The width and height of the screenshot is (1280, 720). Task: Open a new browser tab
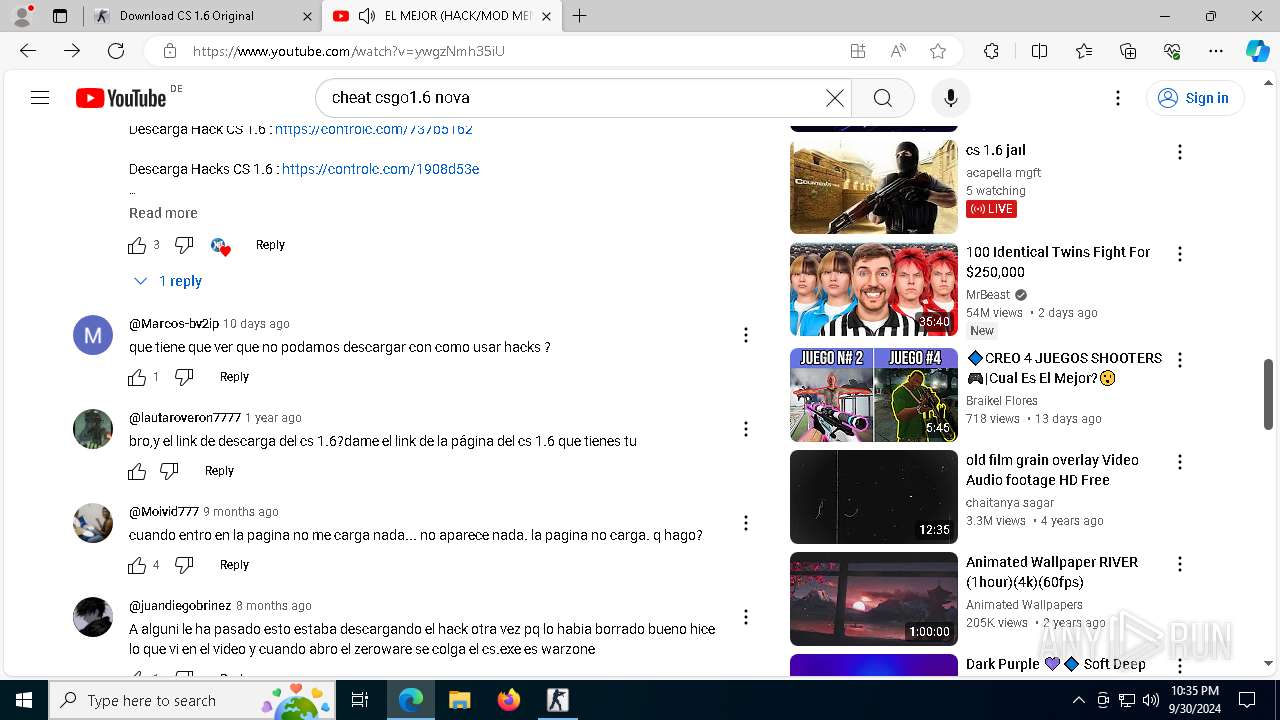[x=579, y=16]
